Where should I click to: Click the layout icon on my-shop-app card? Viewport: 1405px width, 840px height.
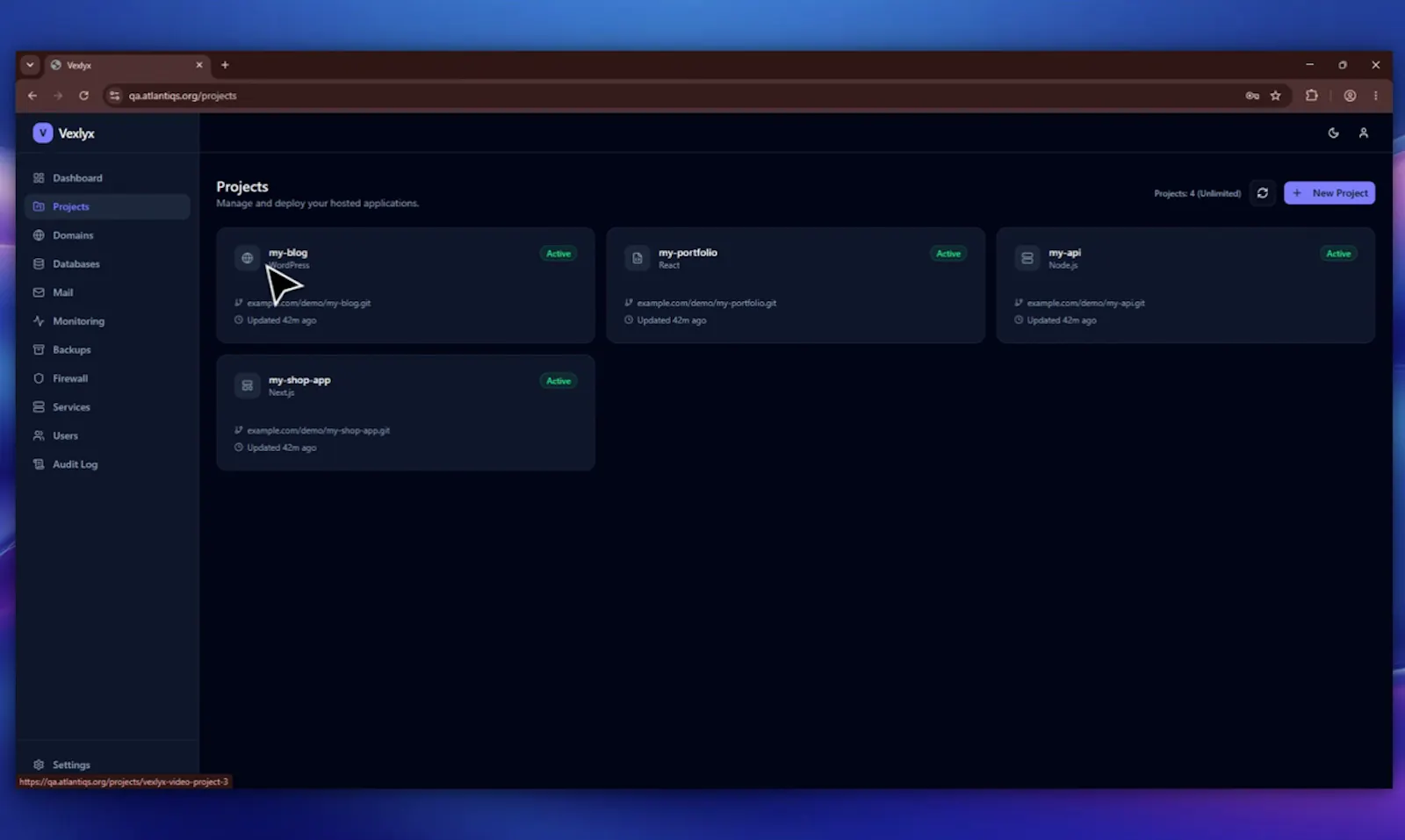(248, 385)
